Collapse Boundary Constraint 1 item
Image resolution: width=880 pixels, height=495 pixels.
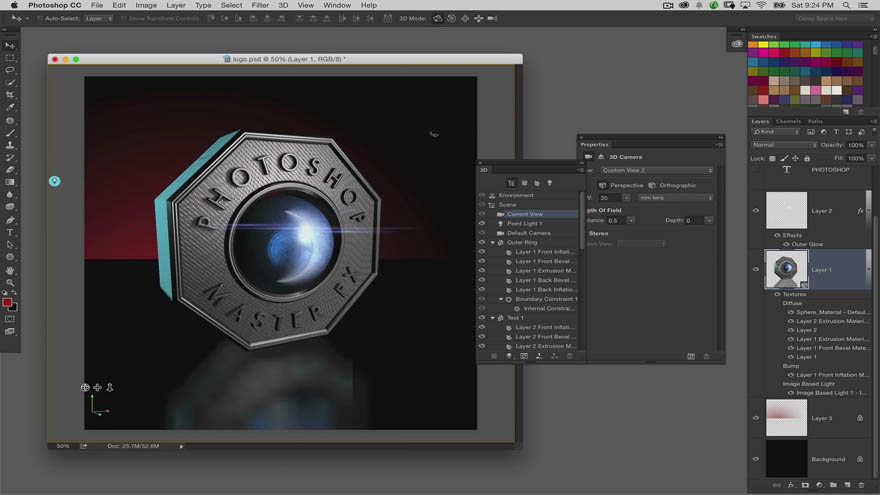(501, 299)
